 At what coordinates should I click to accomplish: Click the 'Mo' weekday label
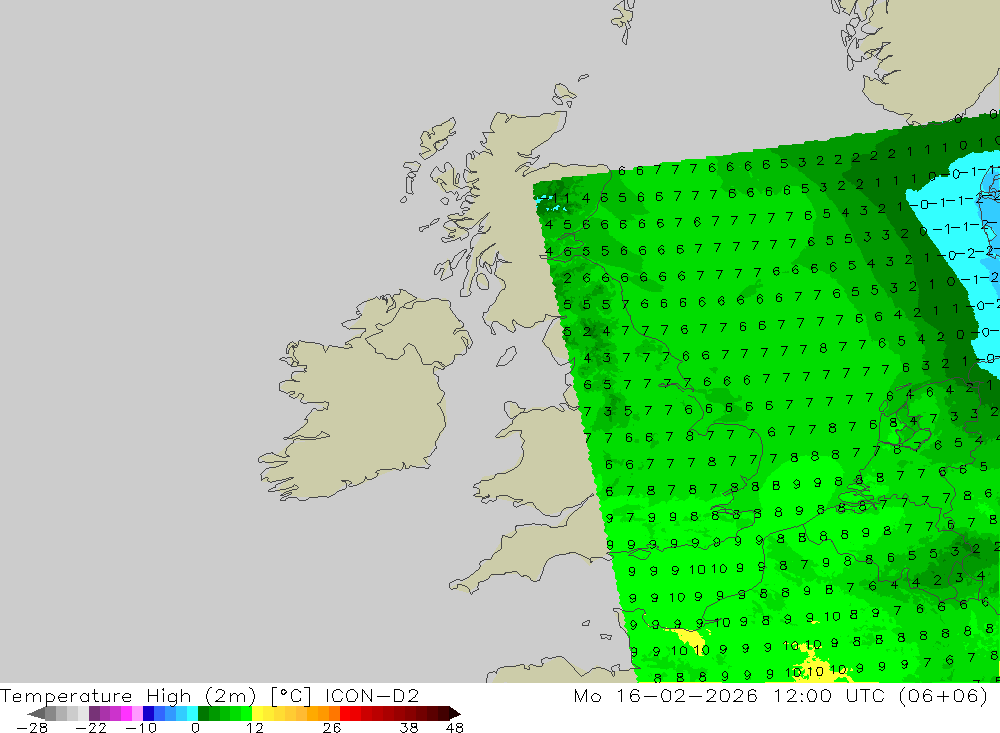[x=587, y=695]
